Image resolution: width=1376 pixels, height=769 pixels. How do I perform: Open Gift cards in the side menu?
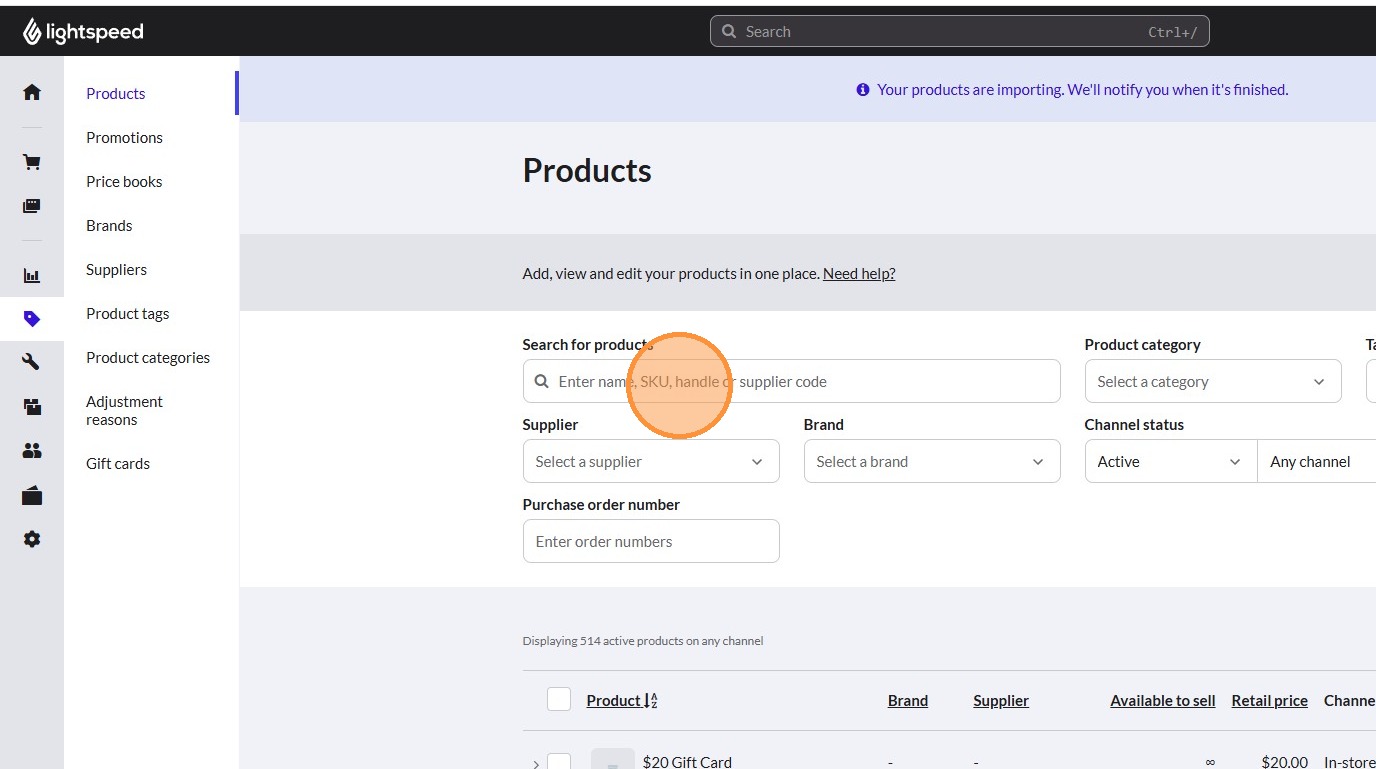pyautogui.click(x=118, y=464)
